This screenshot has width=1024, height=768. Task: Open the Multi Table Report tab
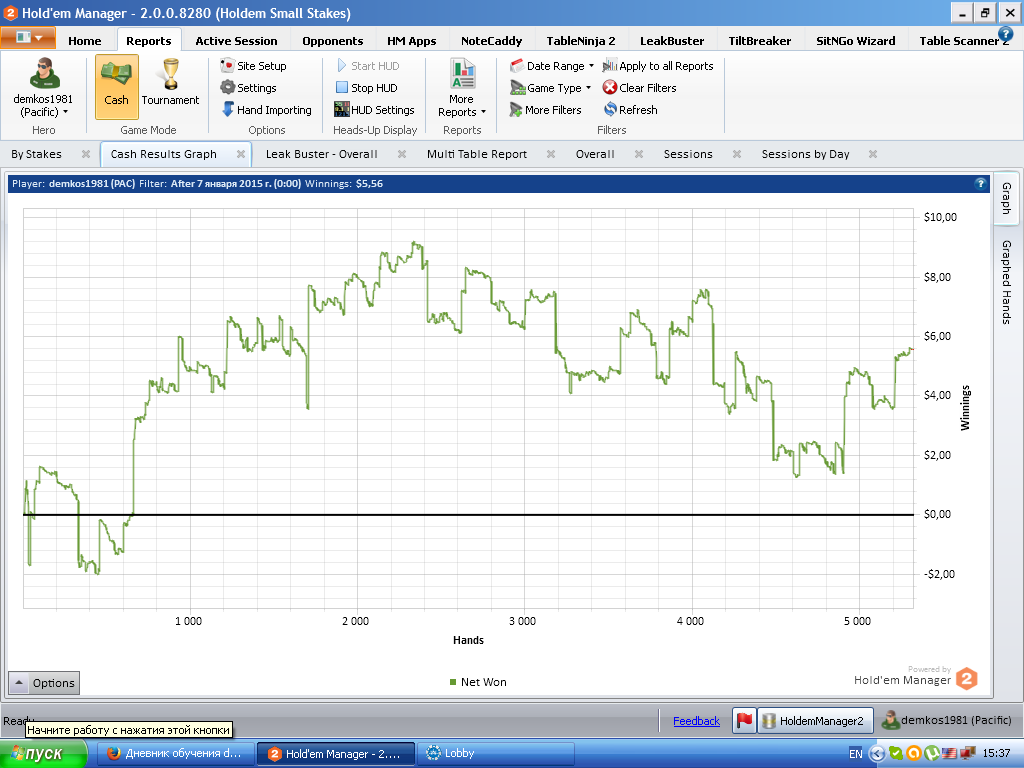[477, 154]
